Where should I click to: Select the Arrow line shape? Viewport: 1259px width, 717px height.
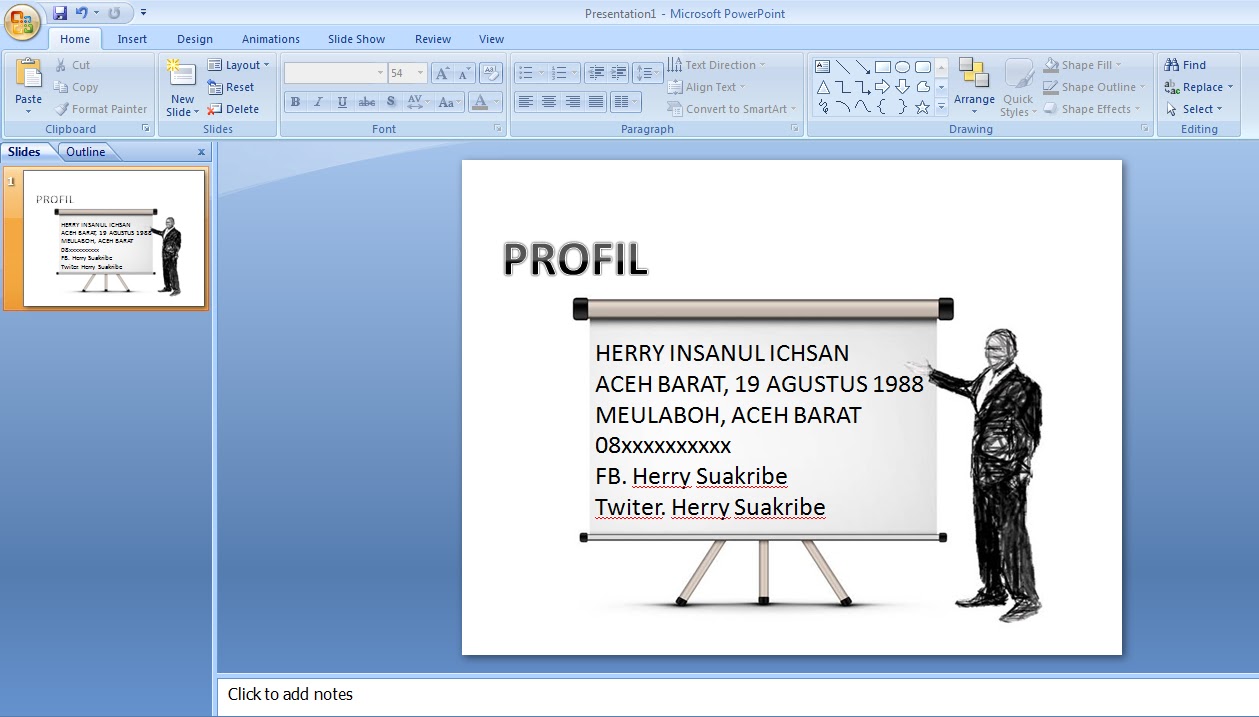pyautogui.click(x=863, y=67)
